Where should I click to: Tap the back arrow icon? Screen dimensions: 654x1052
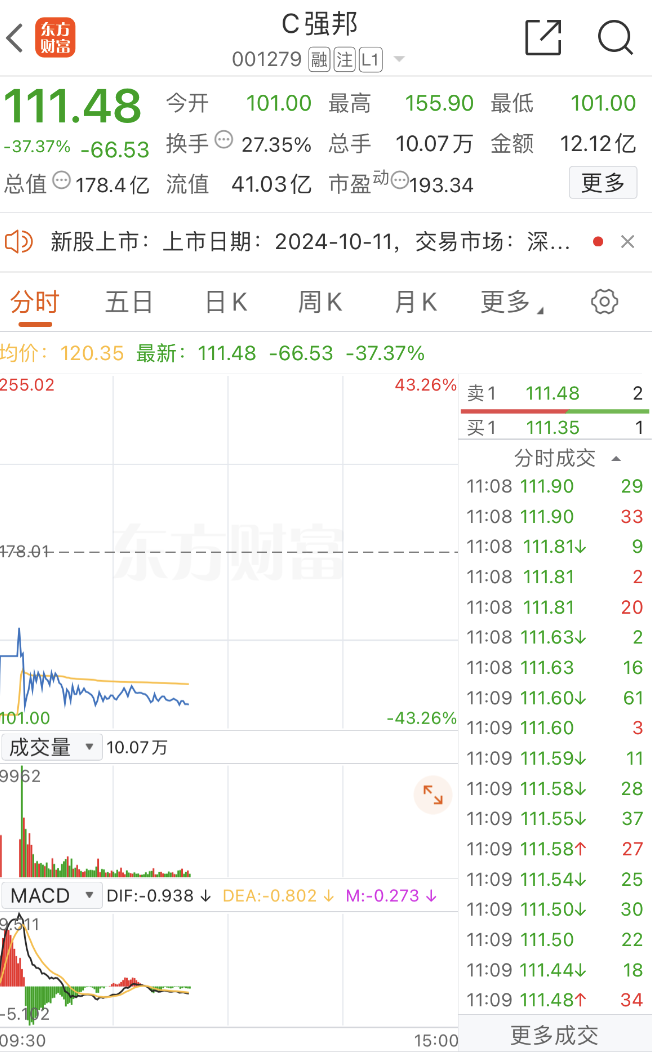[15, 38]
